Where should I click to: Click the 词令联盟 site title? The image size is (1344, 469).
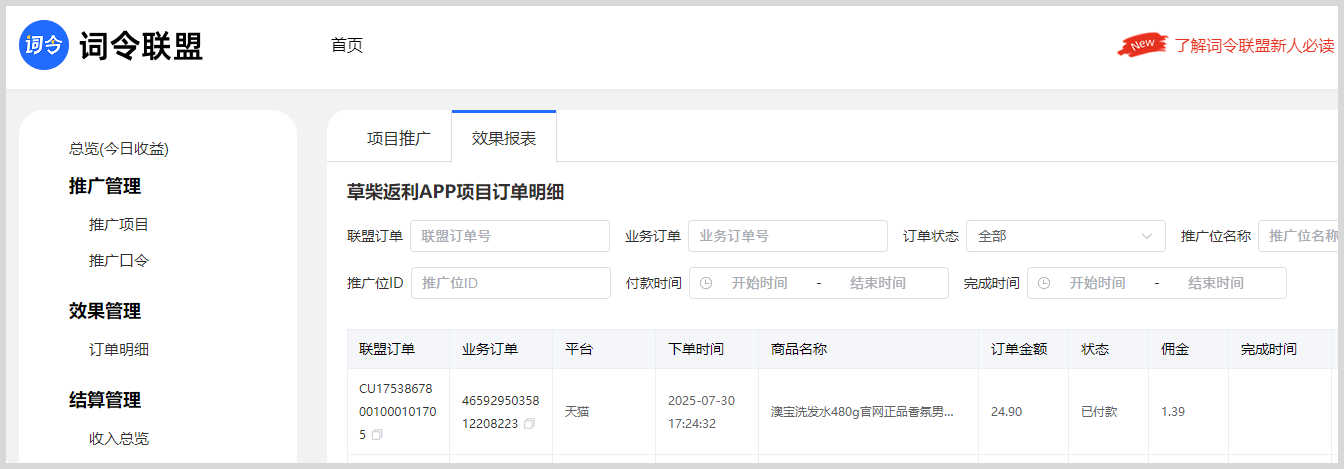(141, 46)
